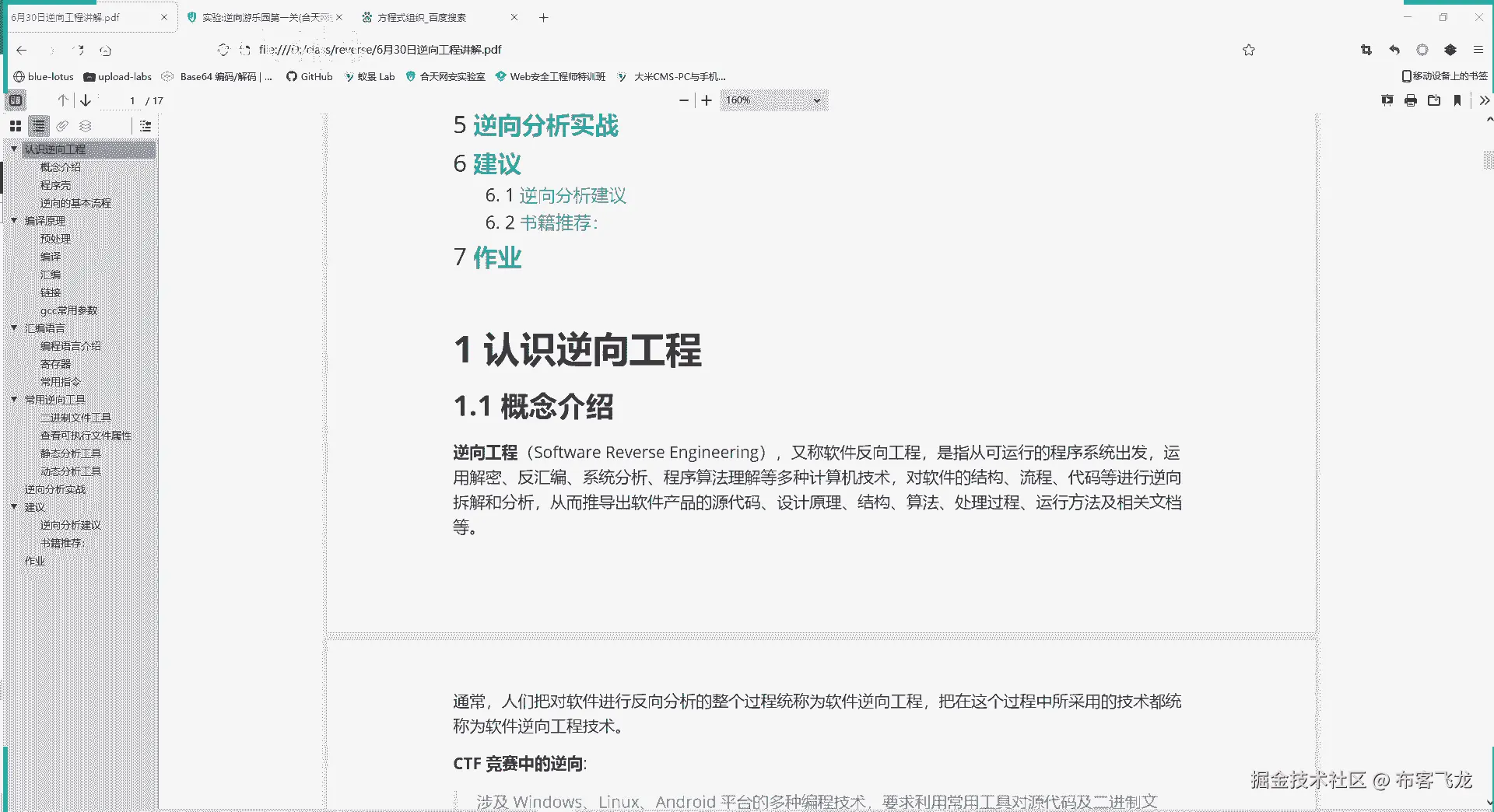This screenshot has height=812, width=1494.
Task: Collapse the 汇编语言 outline section
Action: point(14,328)
